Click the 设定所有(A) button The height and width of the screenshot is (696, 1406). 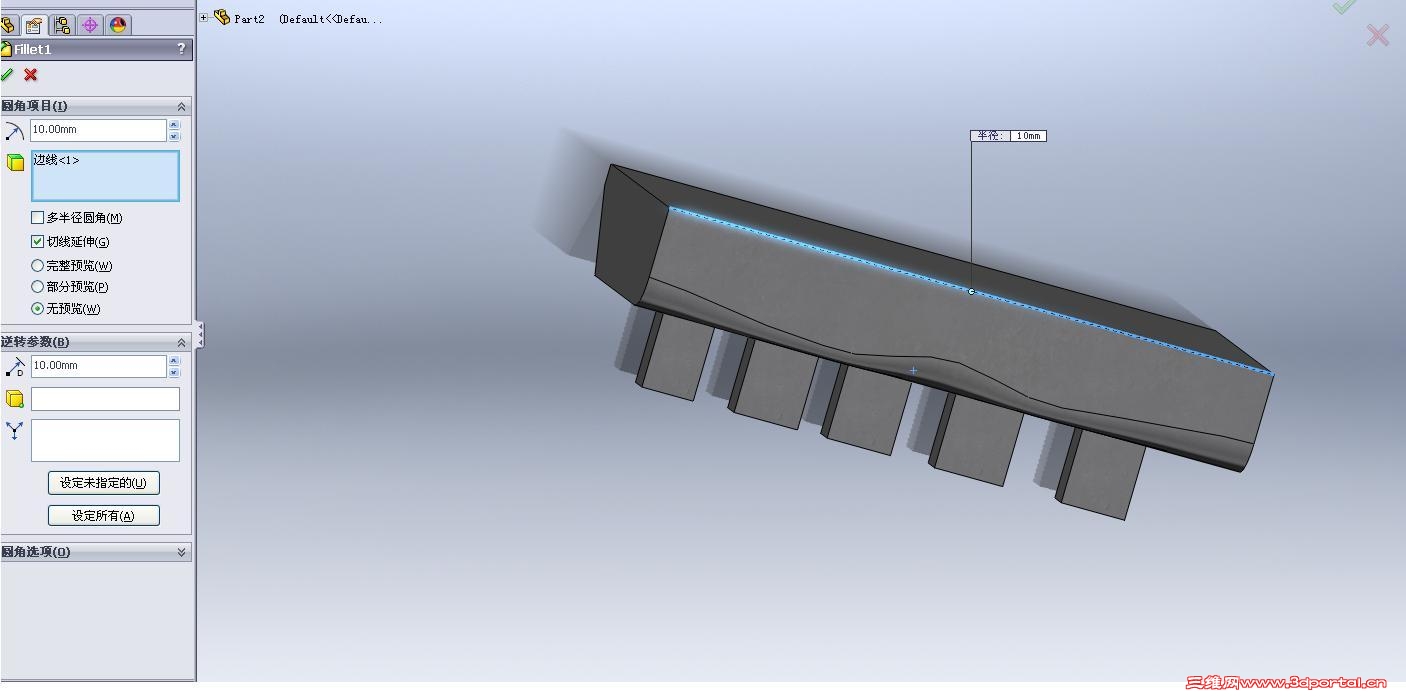click(104, 516)
